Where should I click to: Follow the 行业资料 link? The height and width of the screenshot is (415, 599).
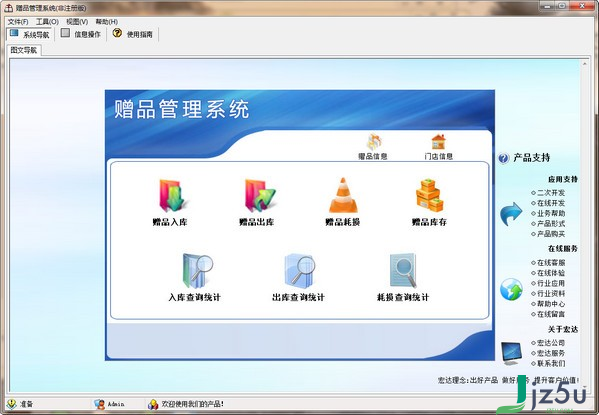(551, 294)
